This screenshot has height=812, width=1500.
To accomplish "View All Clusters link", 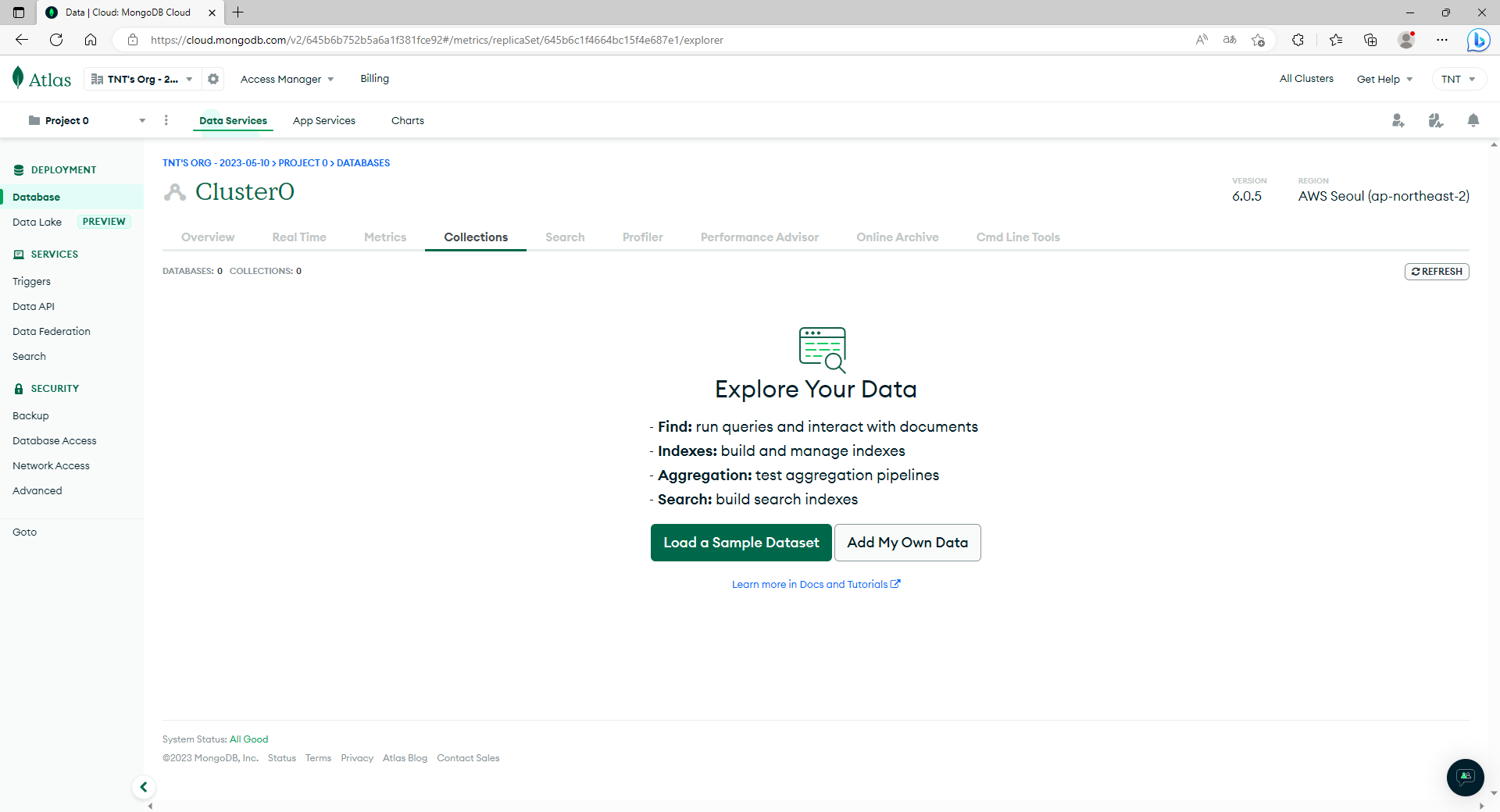I will pos(1306,78).
